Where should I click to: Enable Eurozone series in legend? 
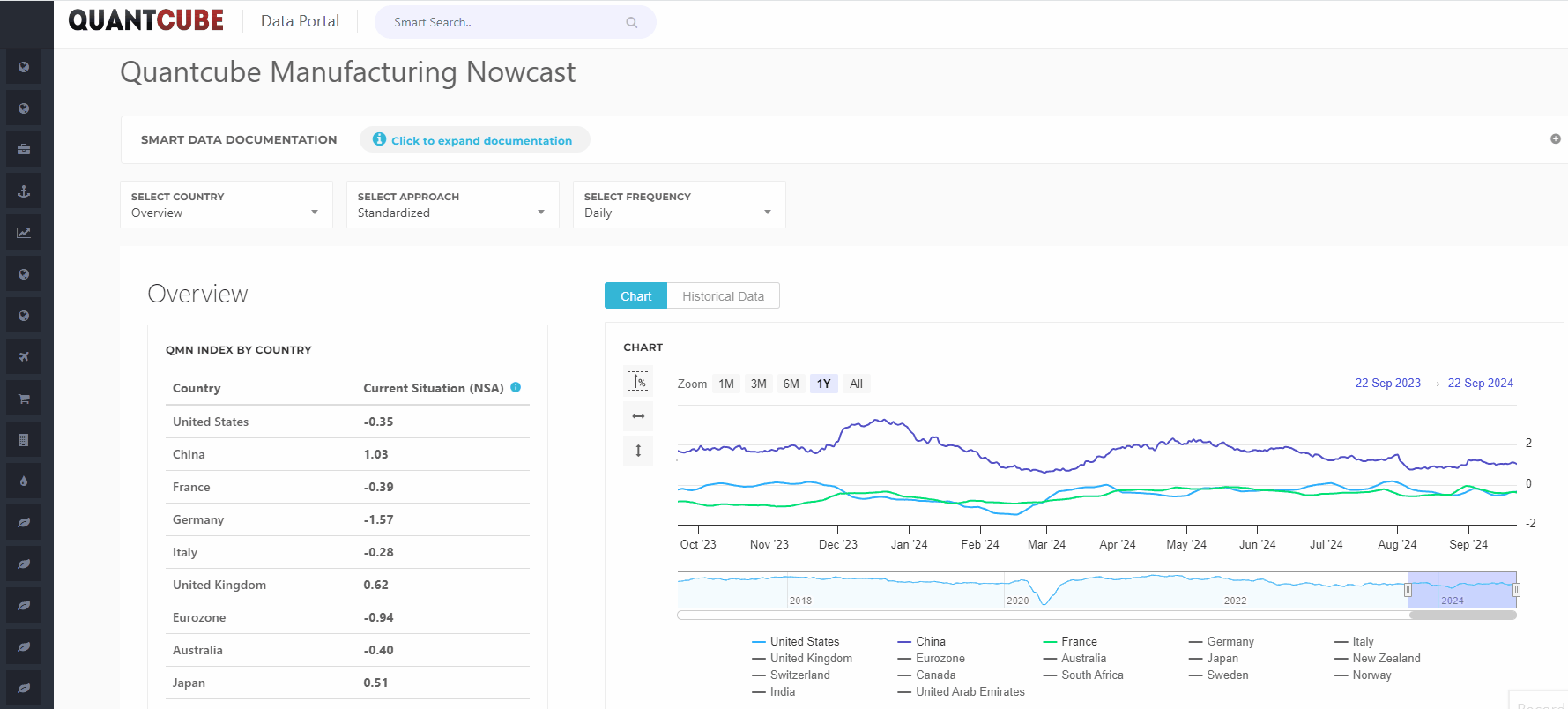[932, 659]
